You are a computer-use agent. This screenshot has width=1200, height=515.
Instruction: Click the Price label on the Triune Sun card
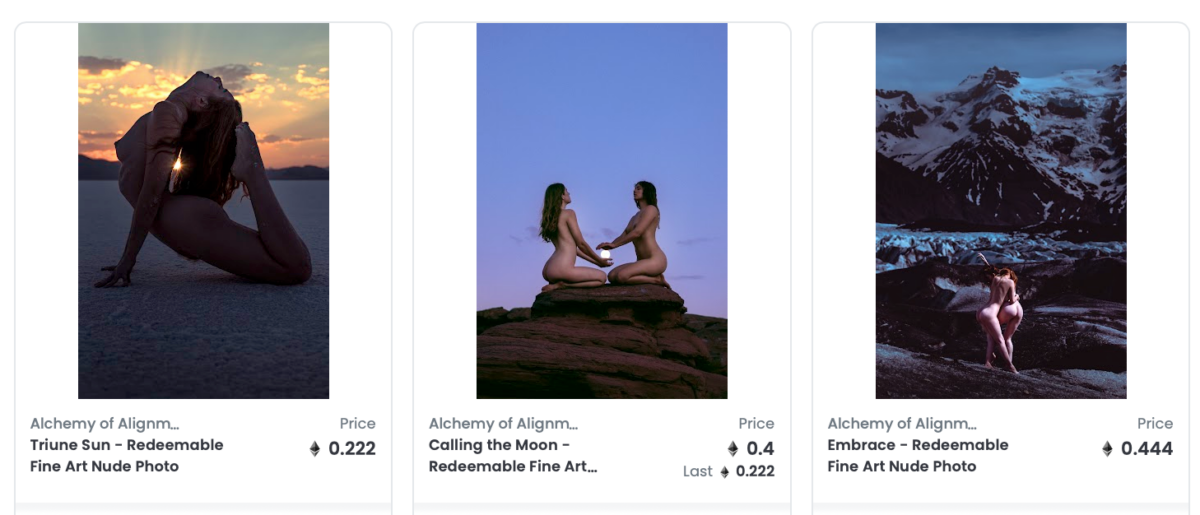click(x=358, y=423)
